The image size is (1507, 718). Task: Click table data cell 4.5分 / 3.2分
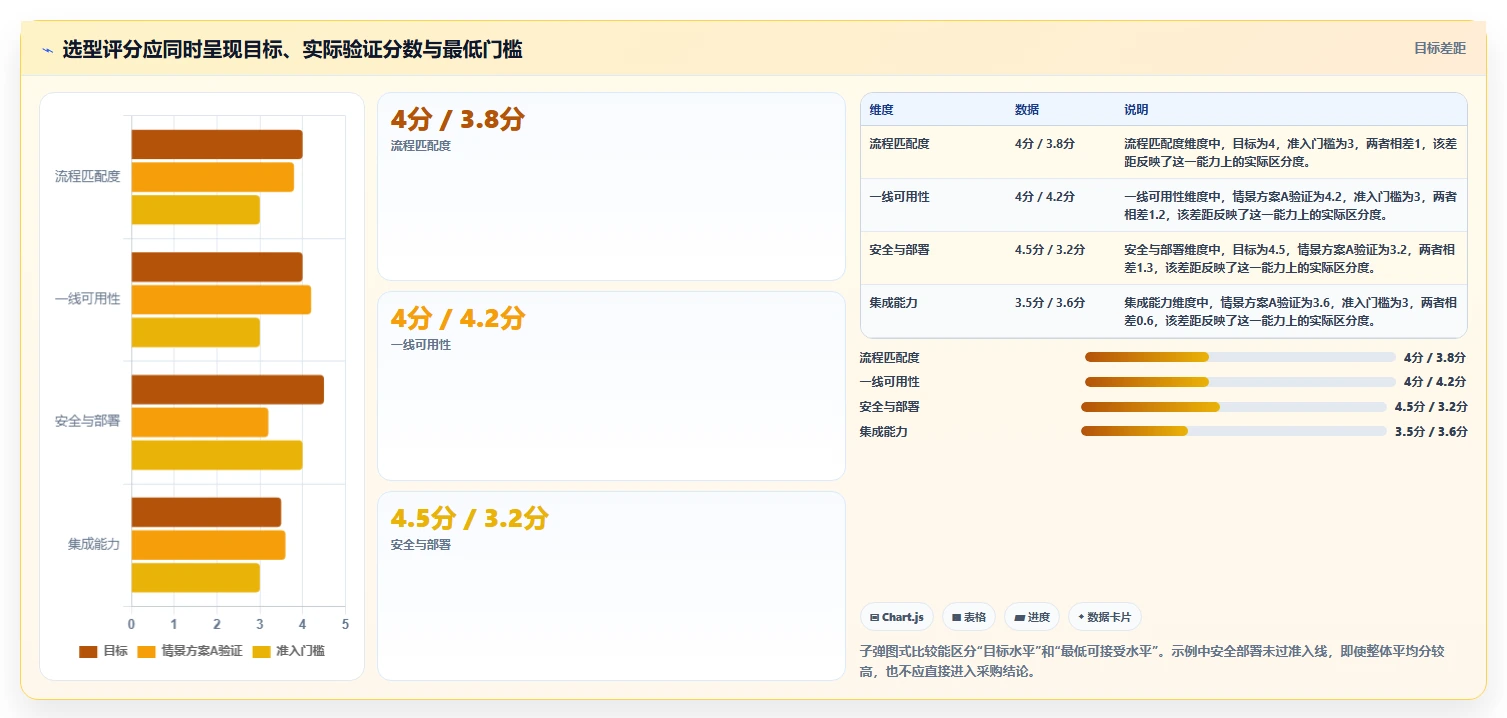[x=1050, y=250]
